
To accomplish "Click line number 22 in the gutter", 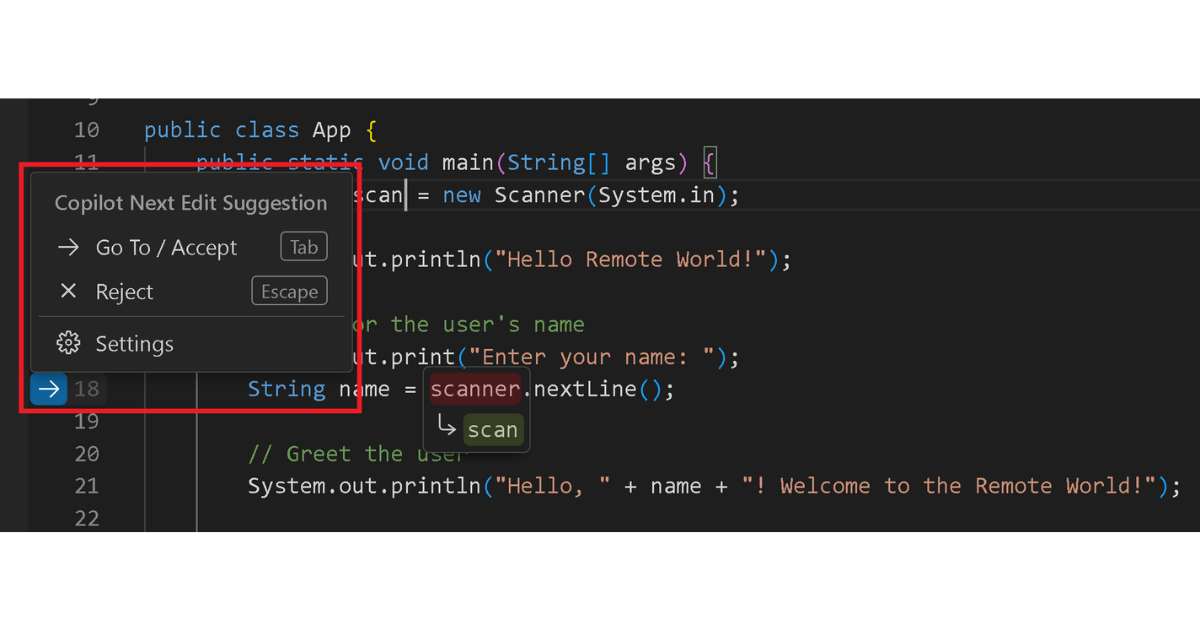I will click(x=86, y=518).
